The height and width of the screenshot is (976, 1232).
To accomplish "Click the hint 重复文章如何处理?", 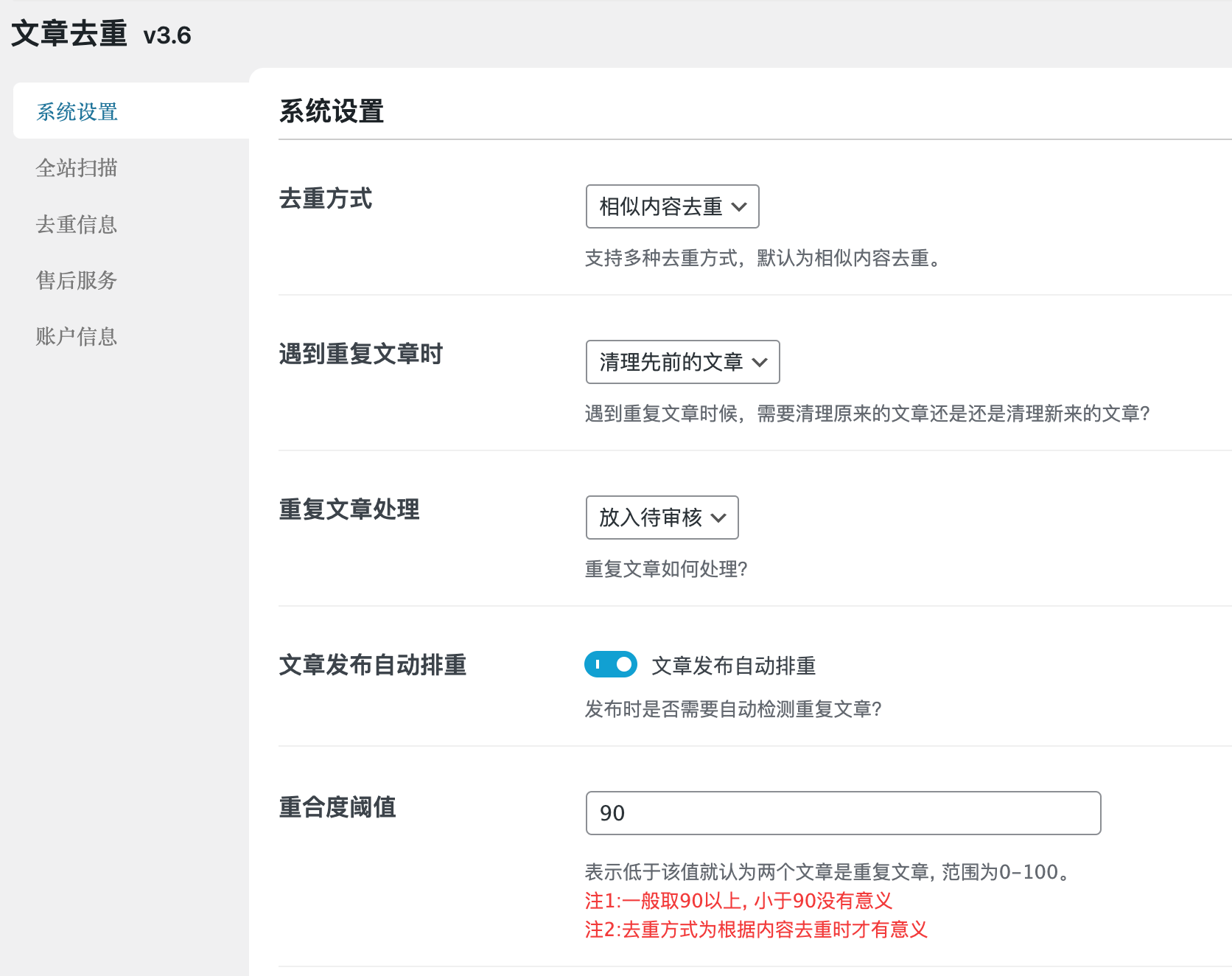I will tap(666, 569).
